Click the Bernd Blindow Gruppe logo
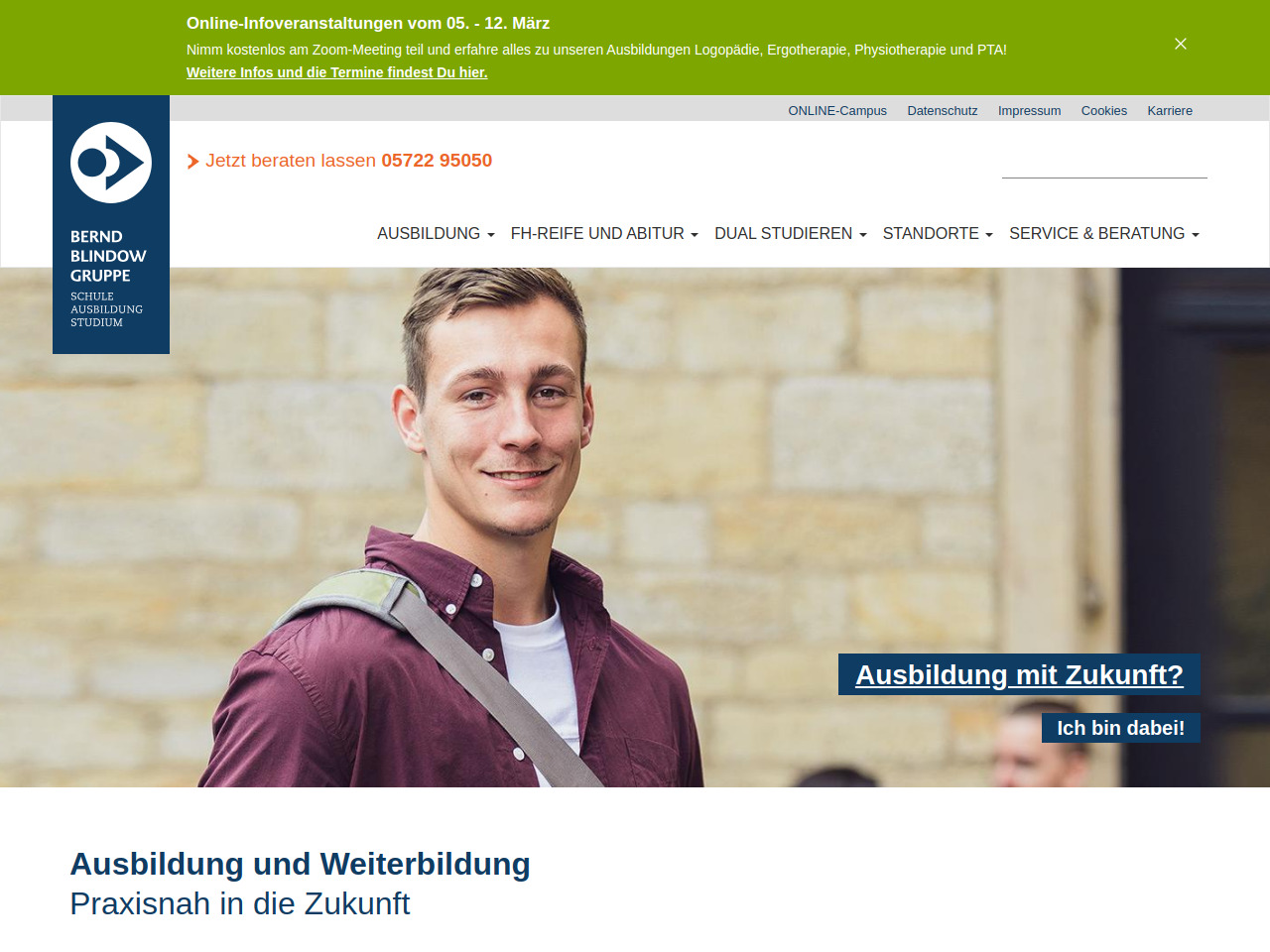Viewport: 1270px width, 952px height. [x=111, y=225]
